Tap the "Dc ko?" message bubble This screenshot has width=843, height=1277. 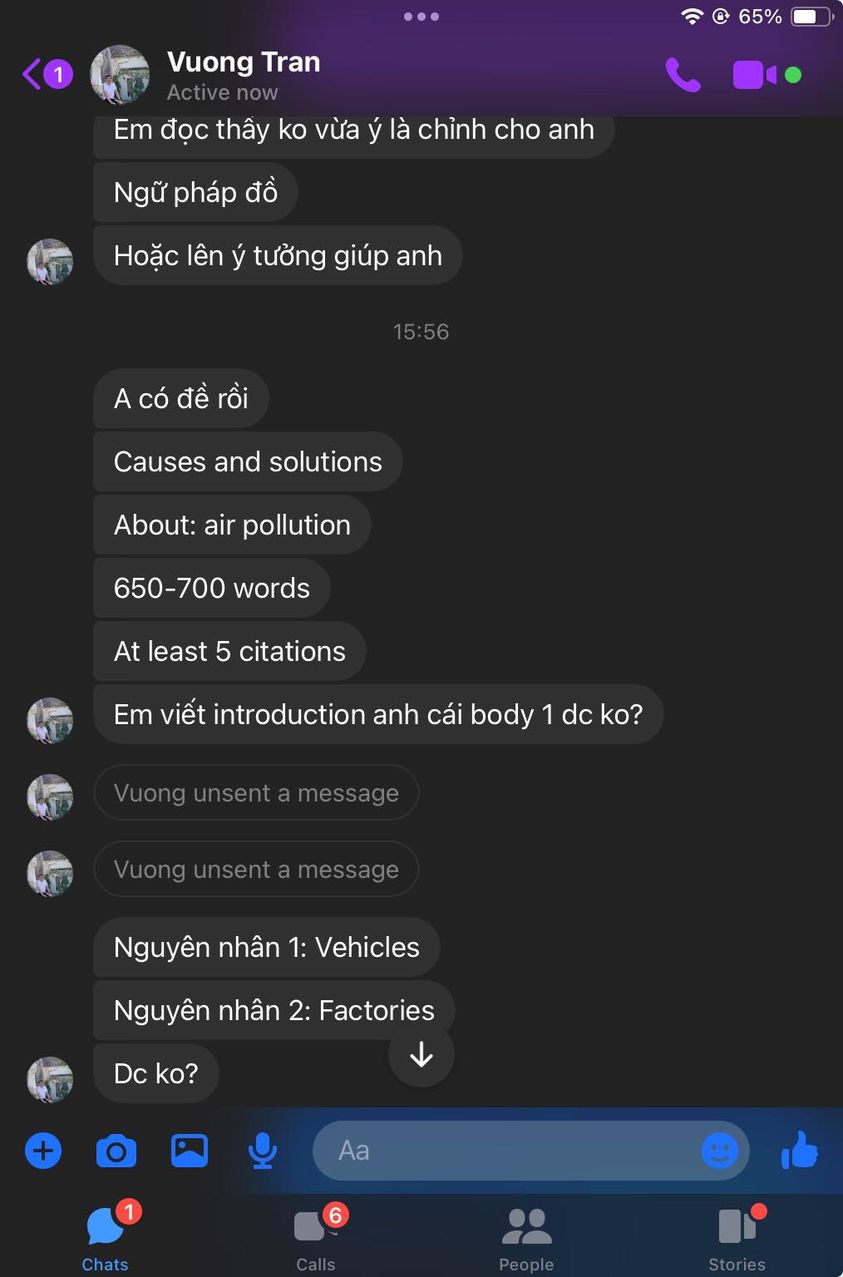point(156,1074)
